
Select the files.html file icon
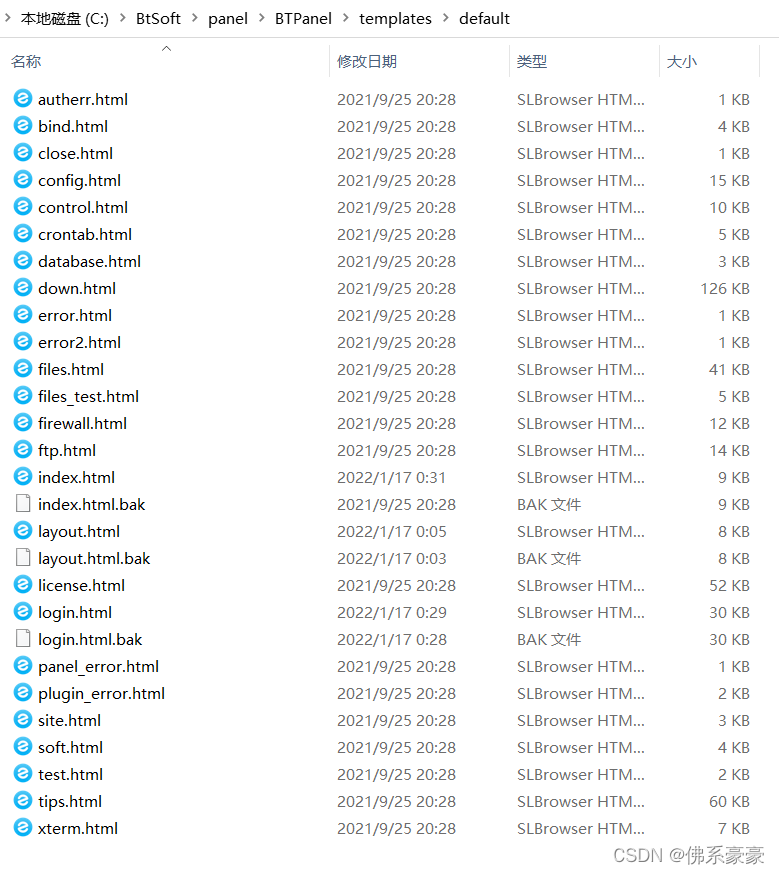point(23,369)
